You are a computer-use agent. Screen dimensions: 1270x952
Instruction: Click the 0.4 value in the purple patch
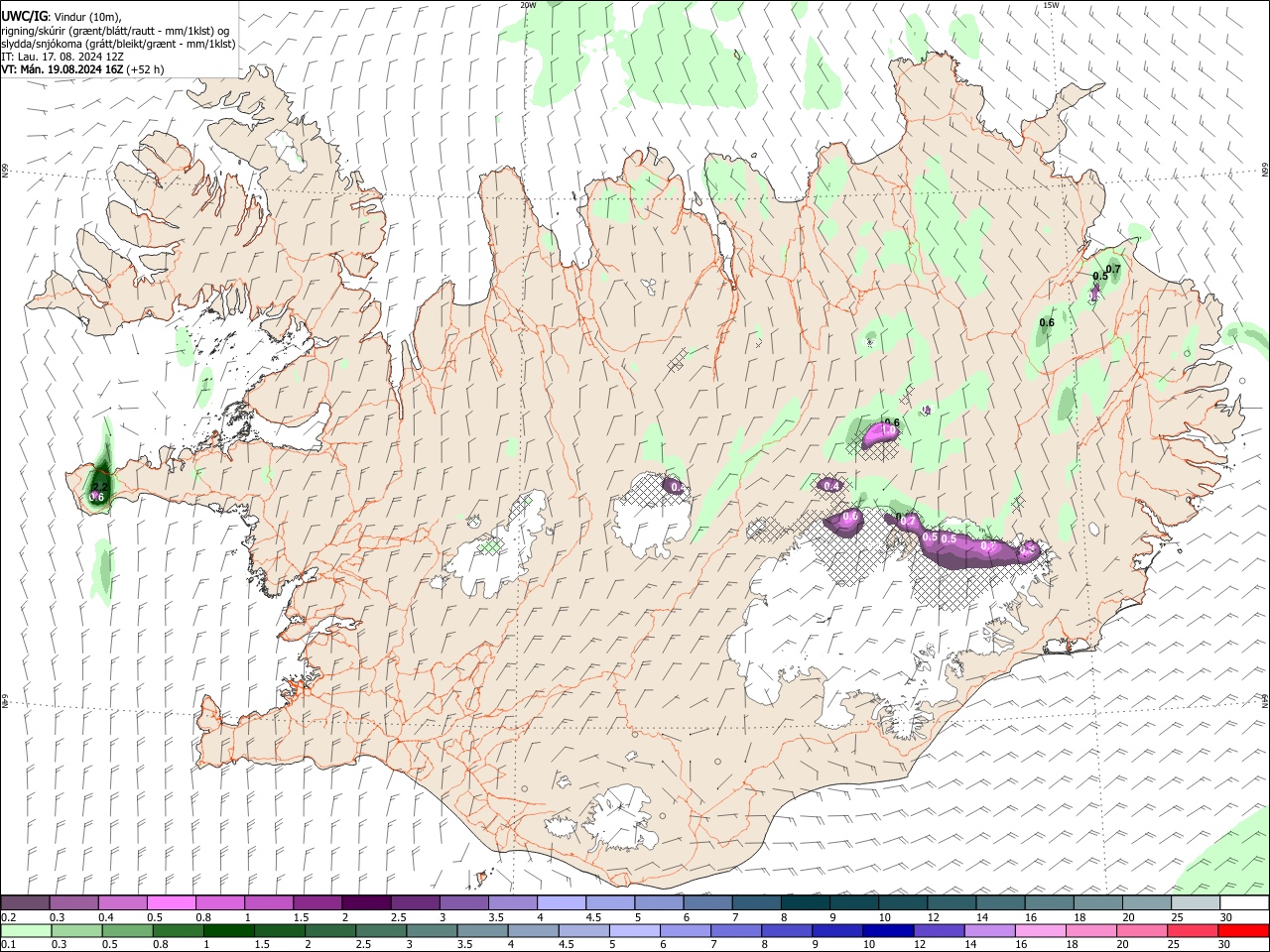pos(832,486)
